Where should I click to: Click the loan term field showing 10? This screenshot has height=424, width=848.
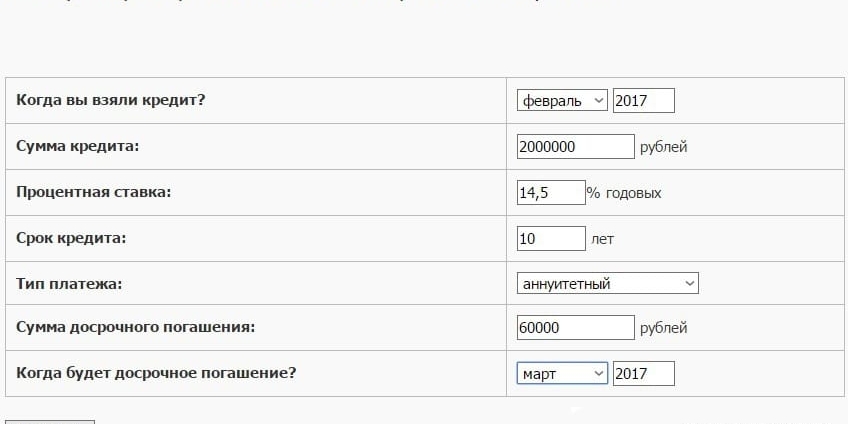550,239
